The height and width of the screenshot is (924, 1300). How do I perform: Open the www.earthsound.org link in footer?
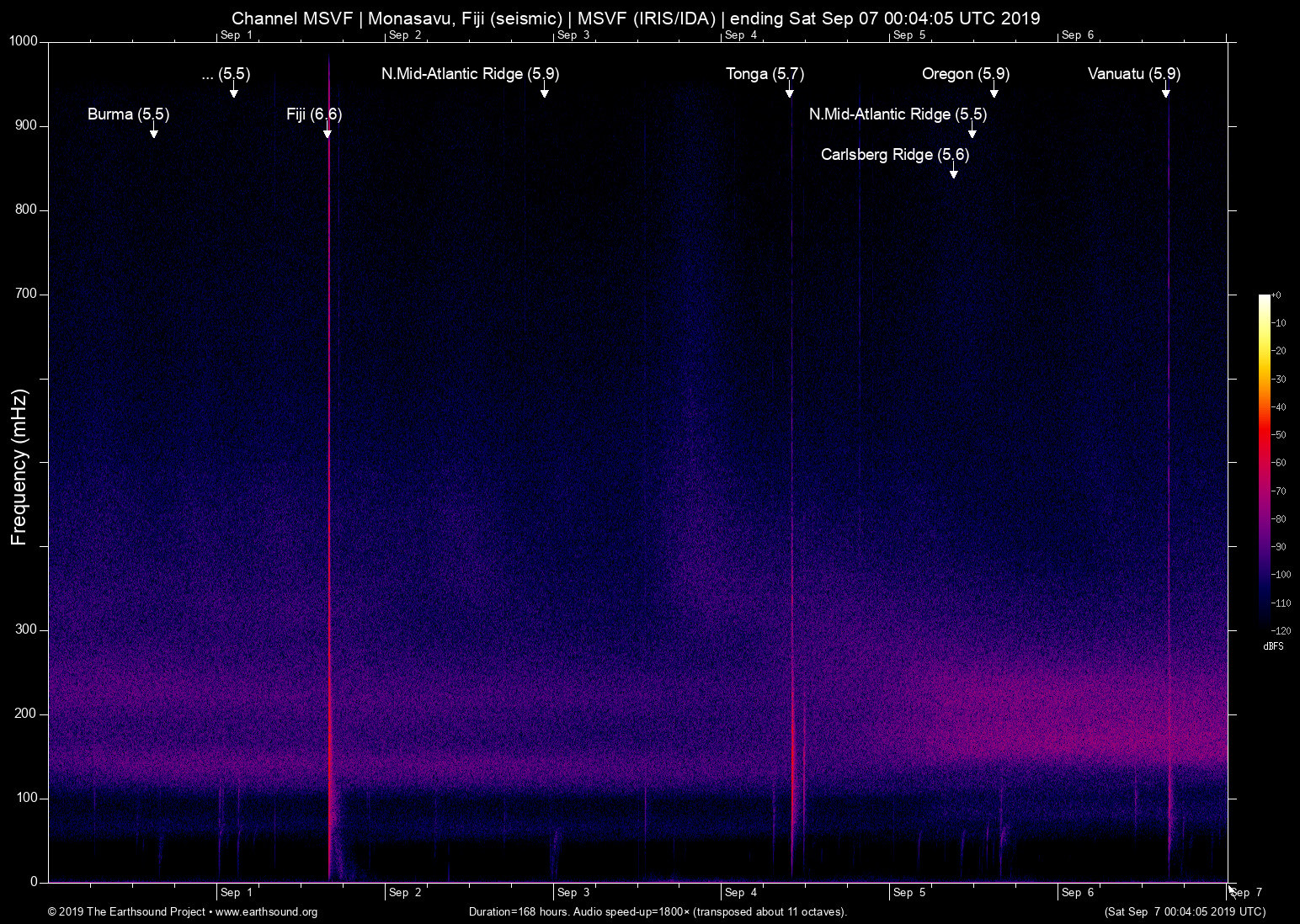click(266, 911)
